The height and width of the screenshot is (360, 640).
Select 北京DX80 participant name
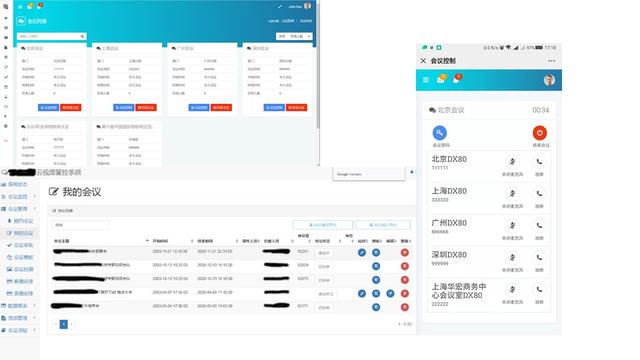[449, 159]
